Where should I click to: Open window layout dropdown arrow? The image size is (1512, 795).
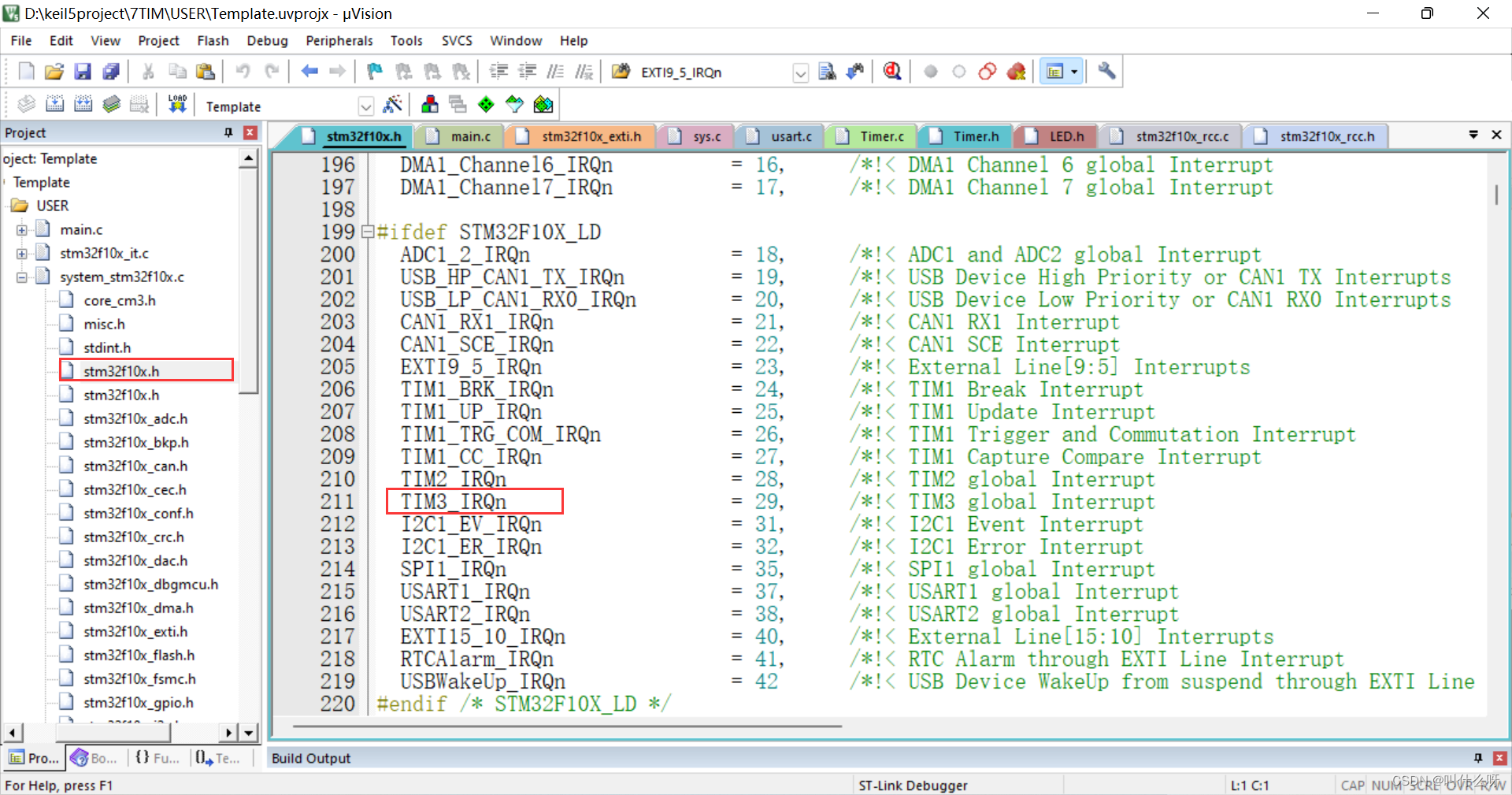click(1074, 72)
